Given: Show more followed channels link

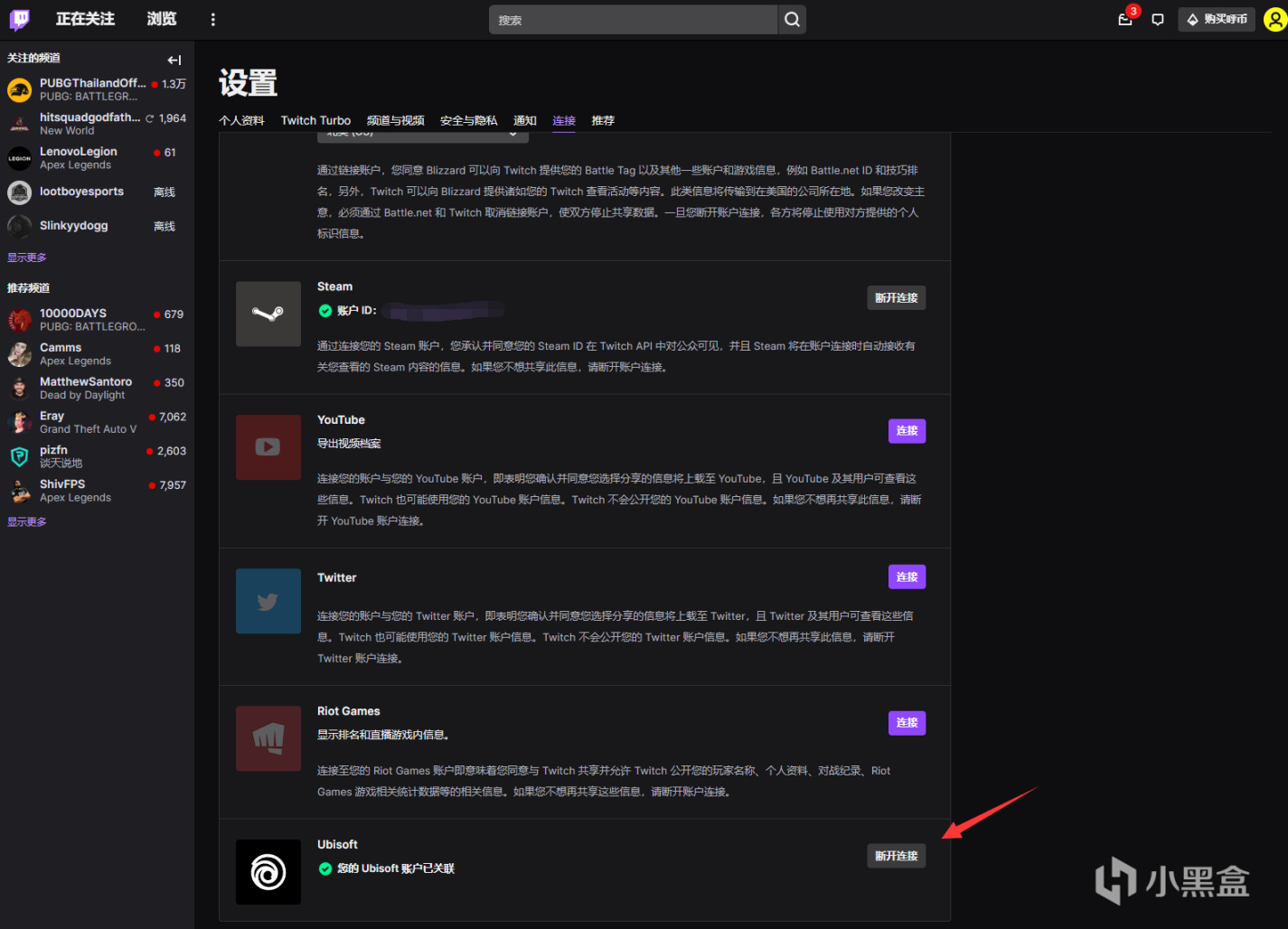Looking at the screenshot, I should tap(27, 258).
